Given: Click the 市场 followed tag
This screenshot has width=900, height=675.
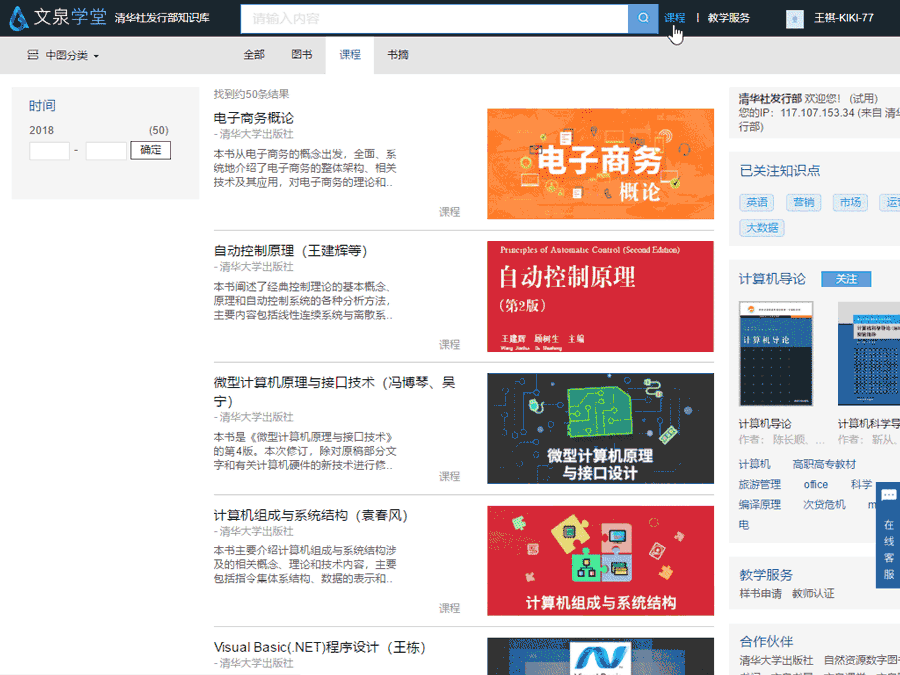Looking at the screenshot, I should [x=850, y=202].
